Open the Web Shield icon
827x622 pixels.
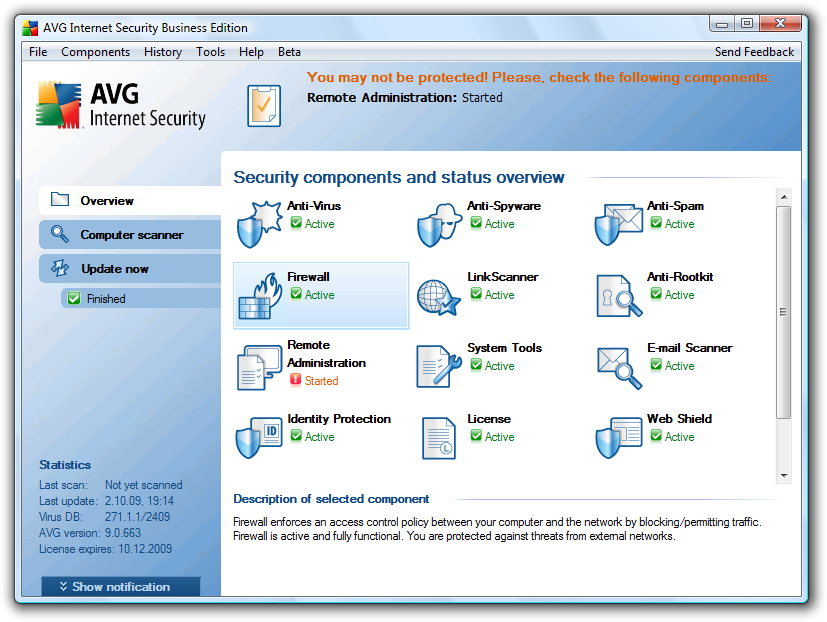619,437
